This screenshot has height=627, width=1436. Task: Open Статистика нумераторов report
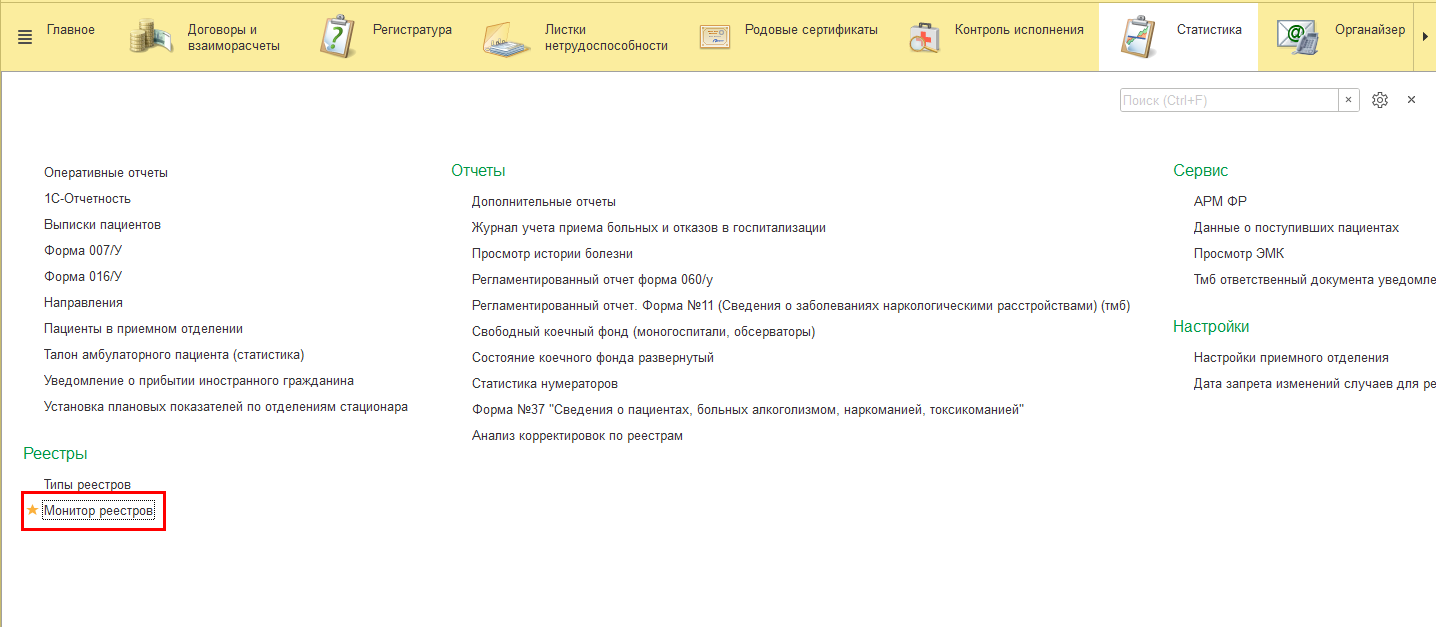coord(544,384)
